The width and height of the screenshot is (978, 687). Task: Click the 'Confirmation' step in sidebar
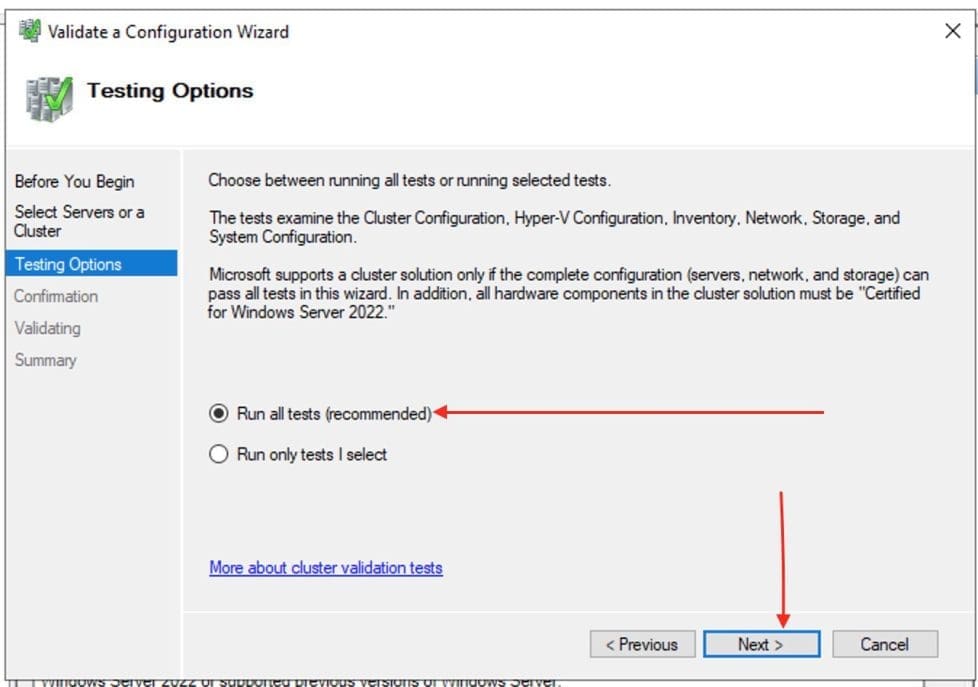tap(56, 296)
